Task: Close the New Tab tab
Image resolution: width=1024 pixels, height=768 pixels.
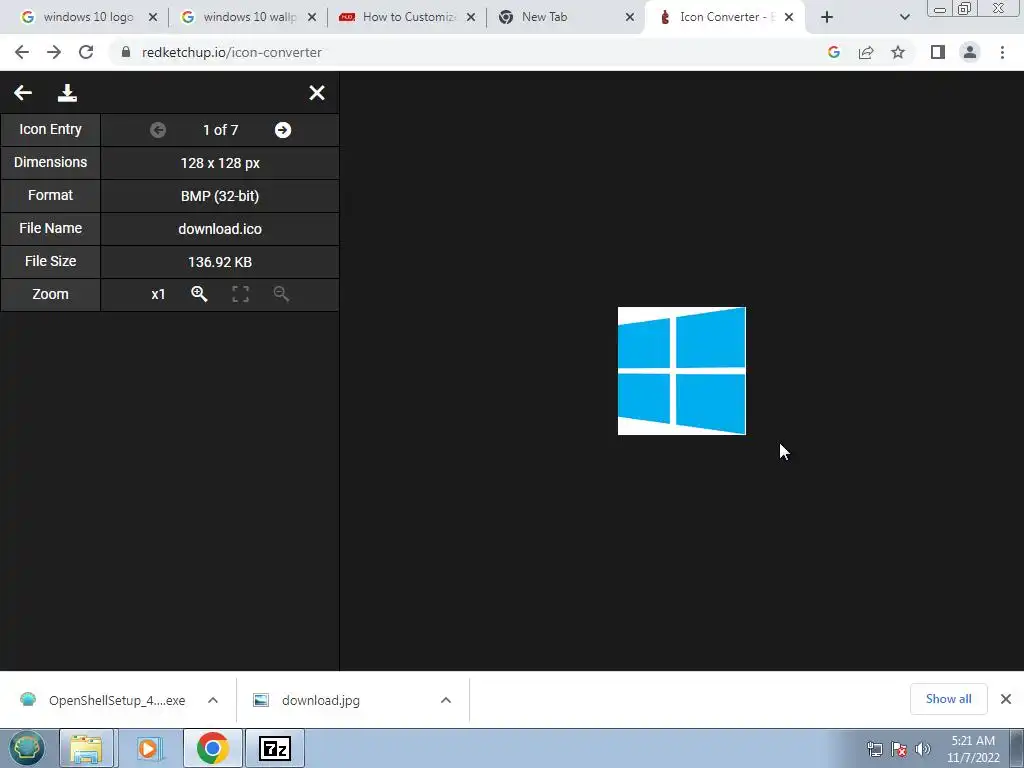Action: coord(630,17)
